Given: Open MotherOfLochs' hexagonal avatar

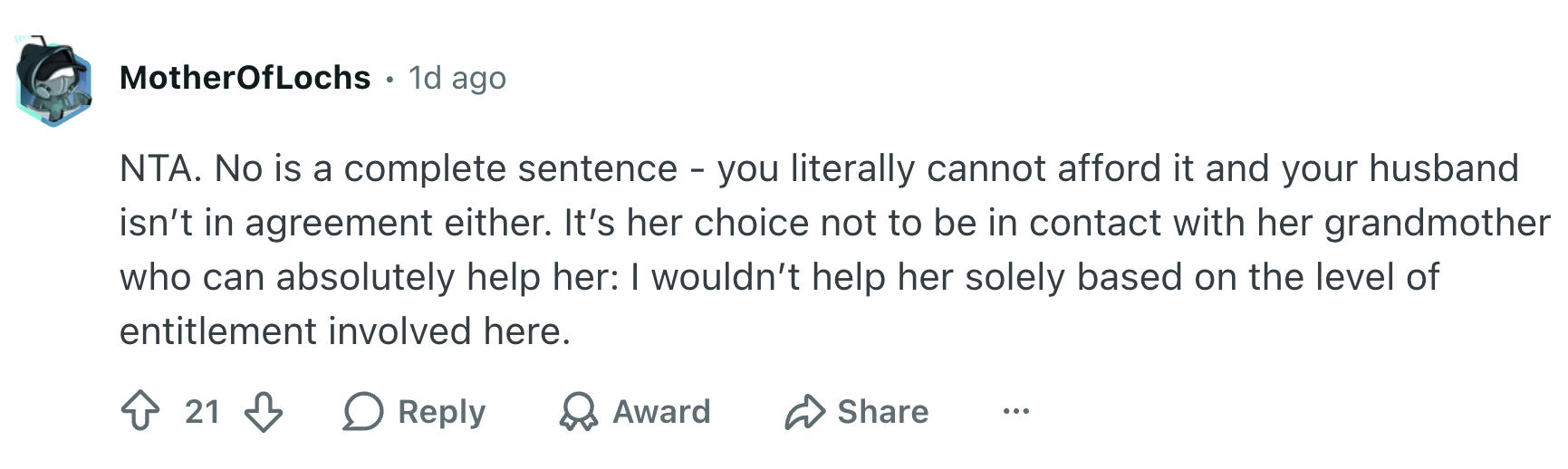Looking at the screenshot, I should tap(54, 82).
